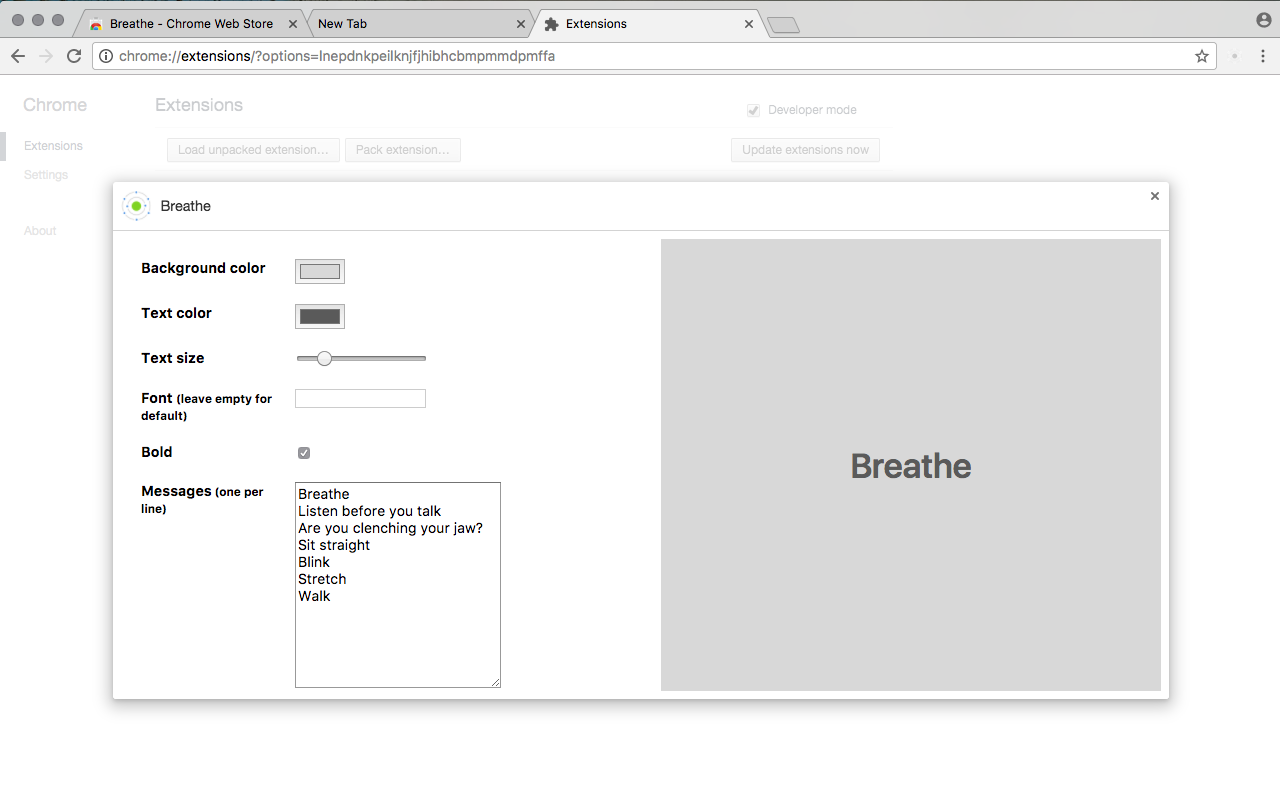This screenshot has width=1280, height=800.
Task: Click the browser forward arrow
Action: 45,56
